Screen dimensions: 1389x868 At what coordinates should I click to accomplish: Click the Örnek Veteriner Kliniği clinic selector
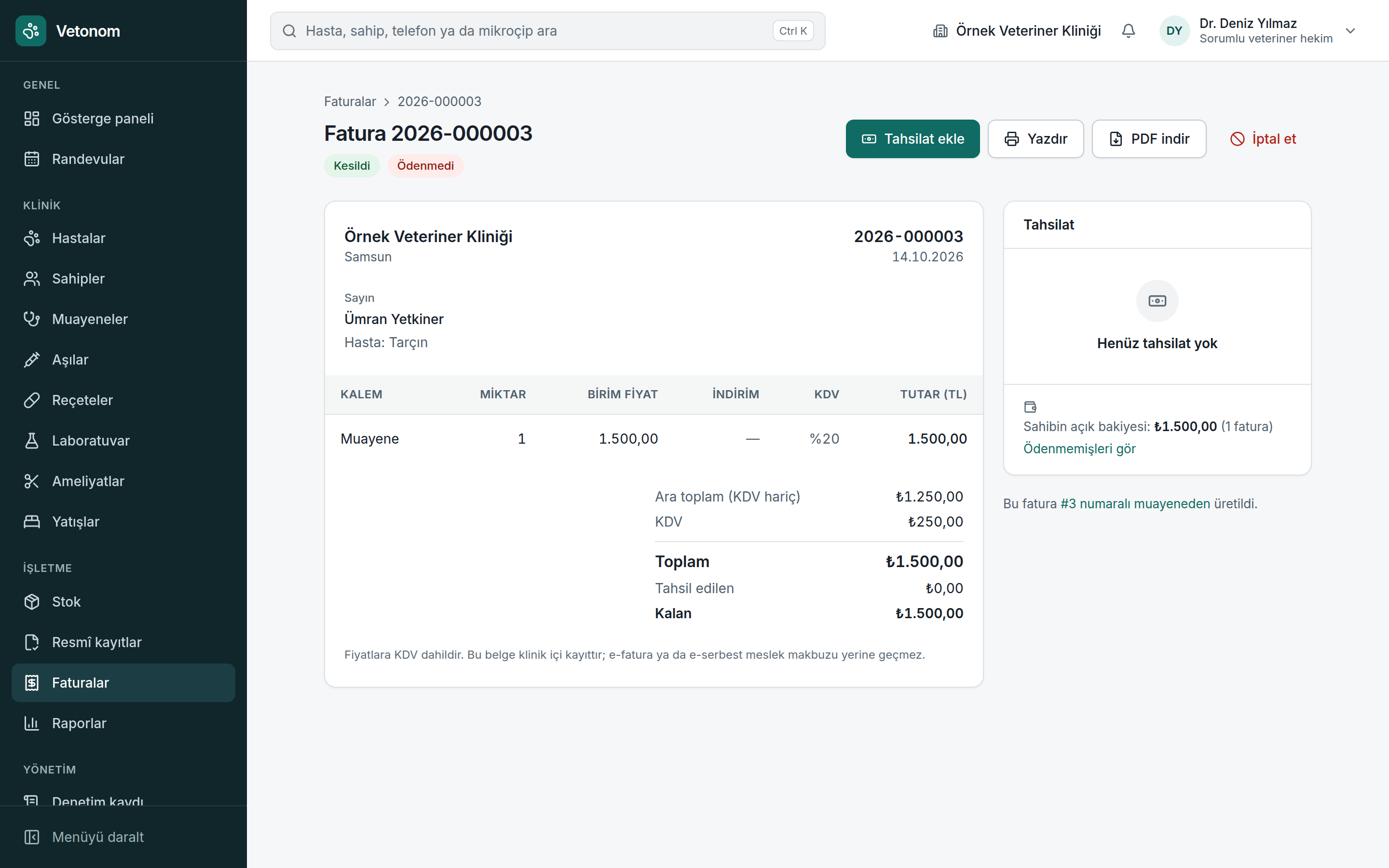point(1017,31)
